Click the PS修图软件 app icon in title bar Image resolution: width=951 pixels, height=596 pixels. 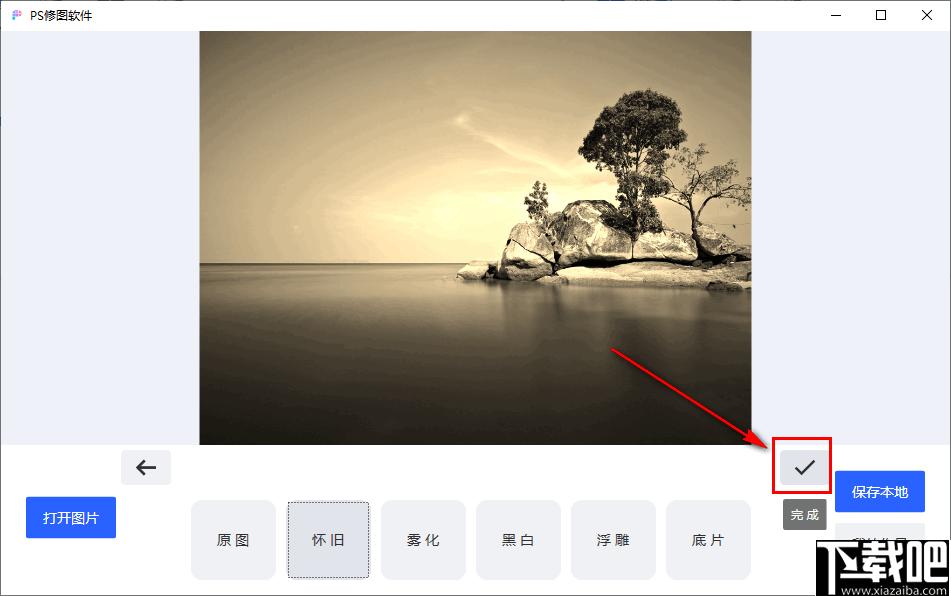click(16, 15)
